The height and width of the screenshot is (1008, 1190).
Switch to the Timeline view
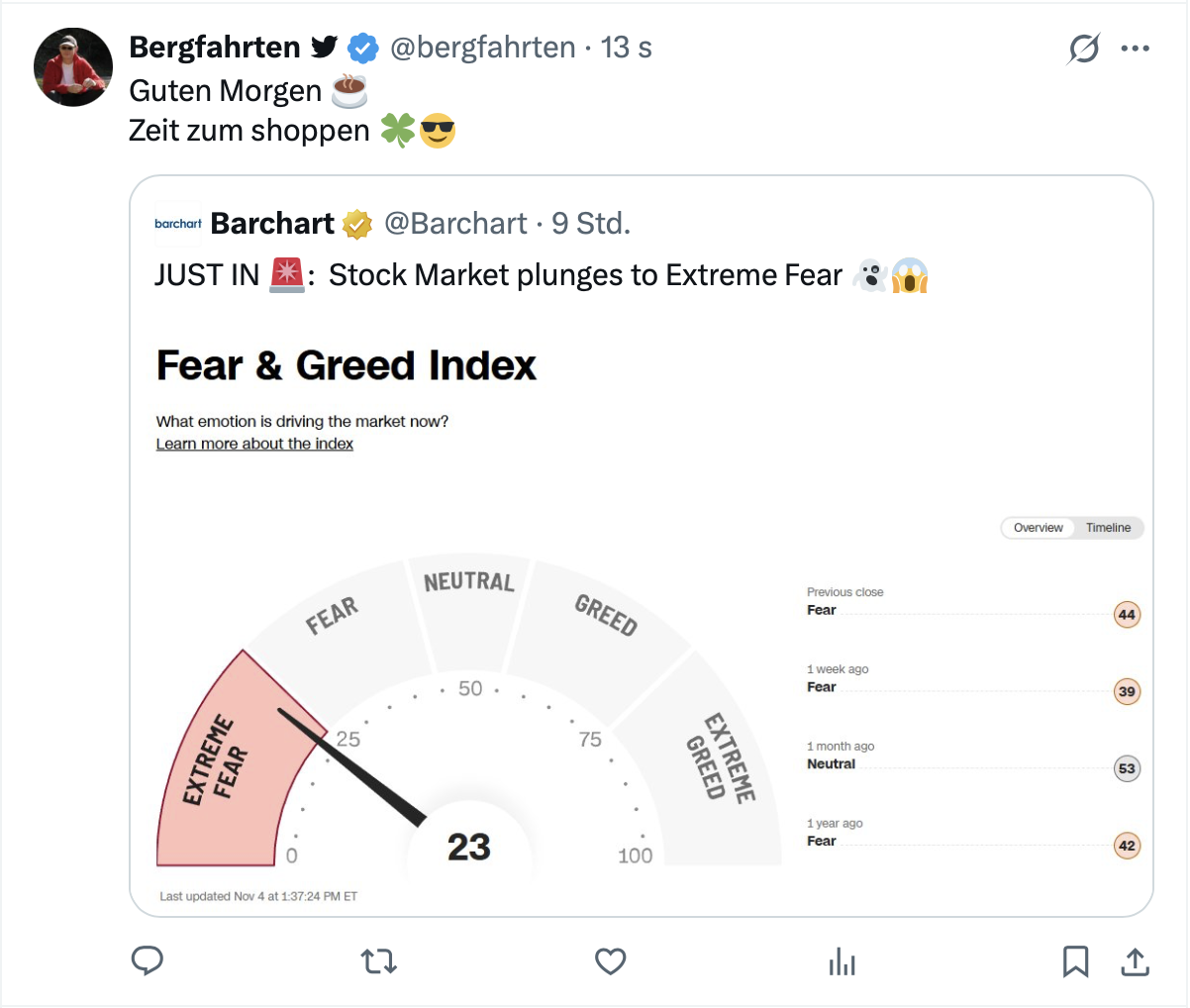point(1108,528)
